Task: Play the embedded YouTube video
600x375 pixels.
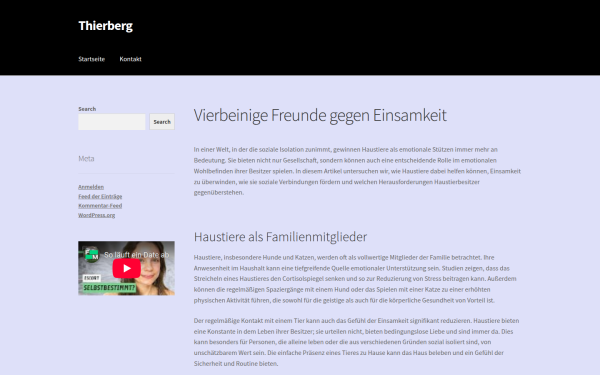Action: click(127, 268)
